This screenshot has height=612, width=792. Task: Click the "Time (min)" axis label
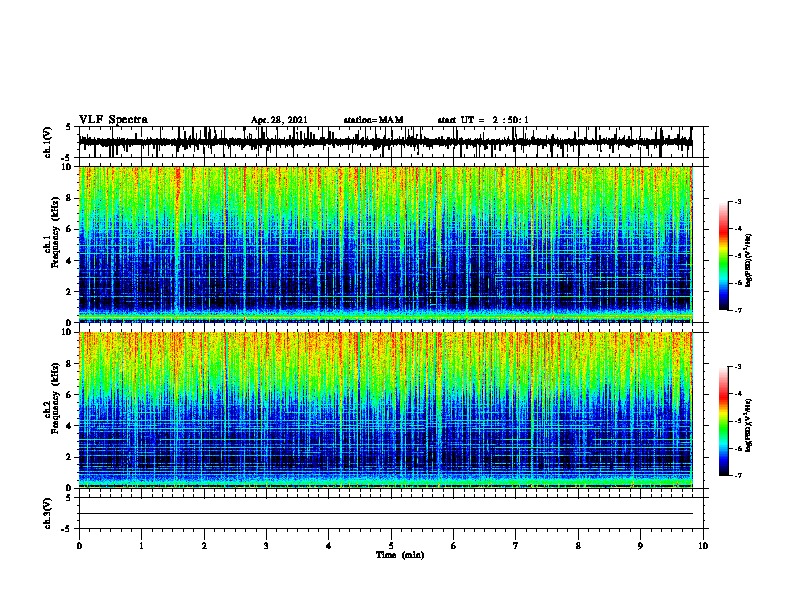400,555
